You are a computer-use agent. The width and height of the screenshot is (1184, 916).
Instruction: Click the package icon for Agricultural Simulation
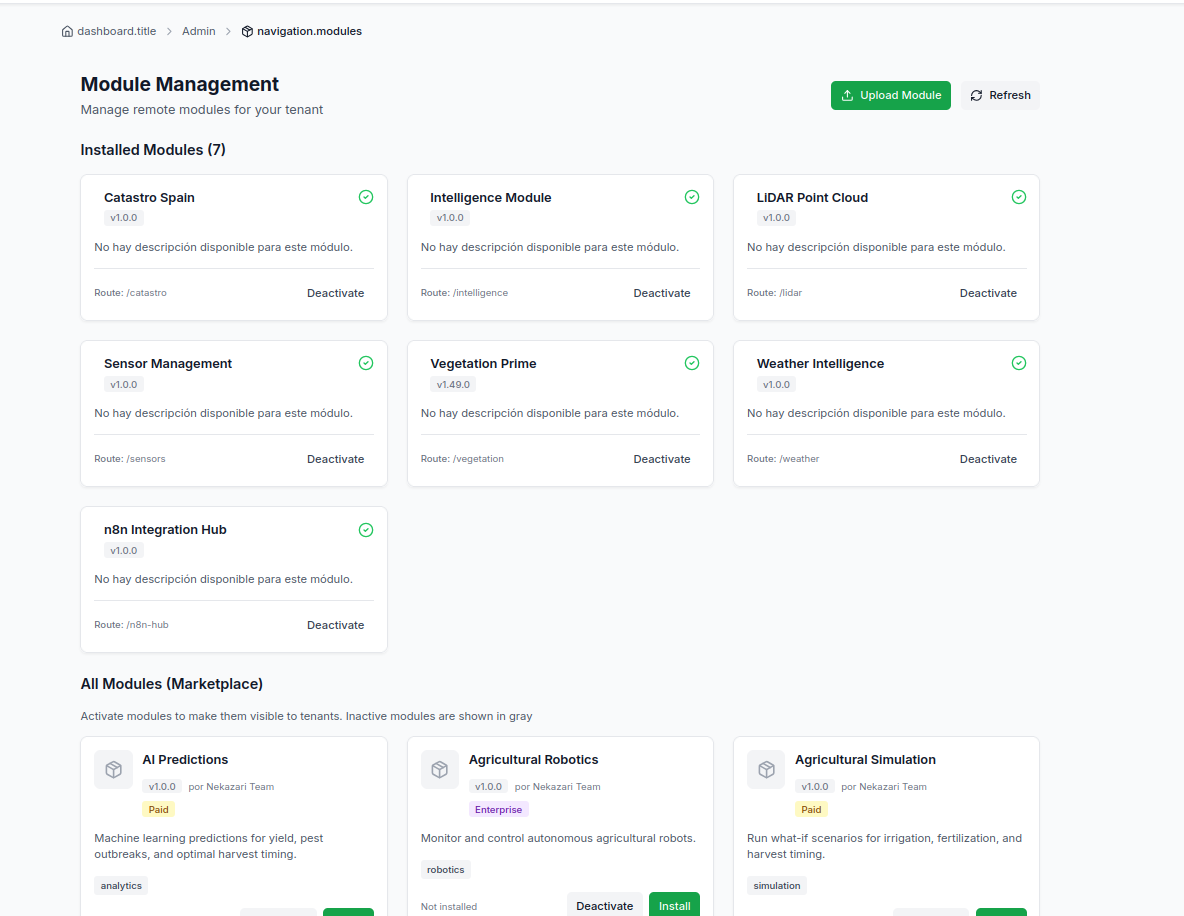pyautogui.click(x=766, y=769)
